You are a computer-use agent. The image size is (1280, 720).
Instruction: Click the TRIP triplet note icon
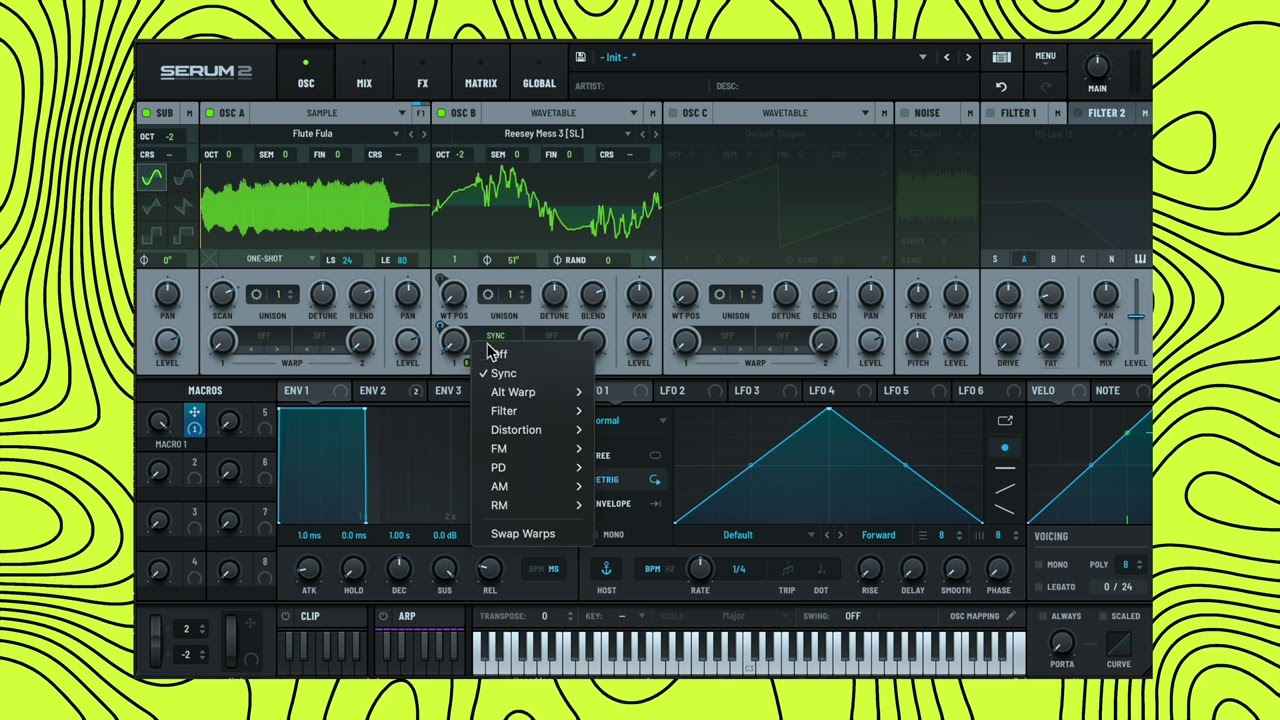788,569
